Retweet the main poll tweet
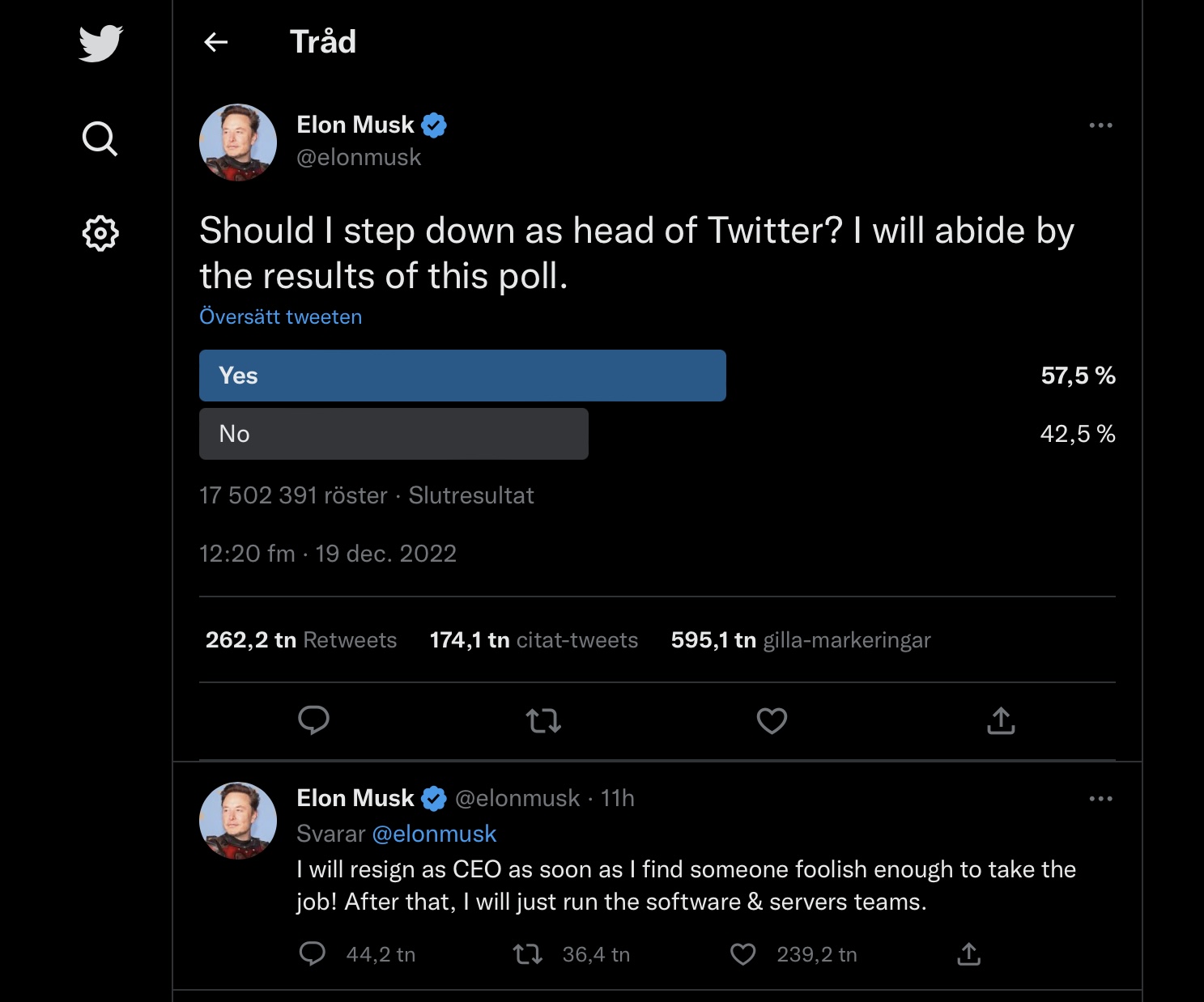Image resolution: width=1204 pixels, height=1002 pixels. coord(543,720)
